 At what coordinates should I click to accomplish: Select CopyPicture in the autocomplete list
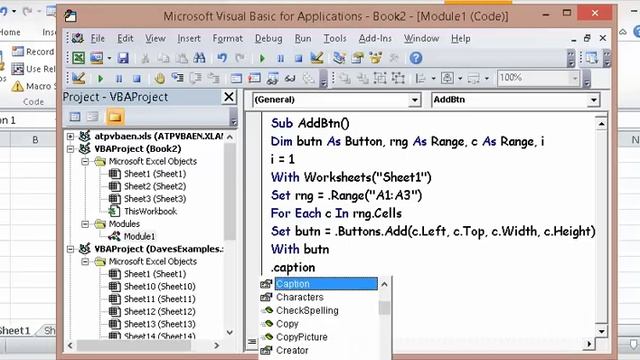coord(302,337)
